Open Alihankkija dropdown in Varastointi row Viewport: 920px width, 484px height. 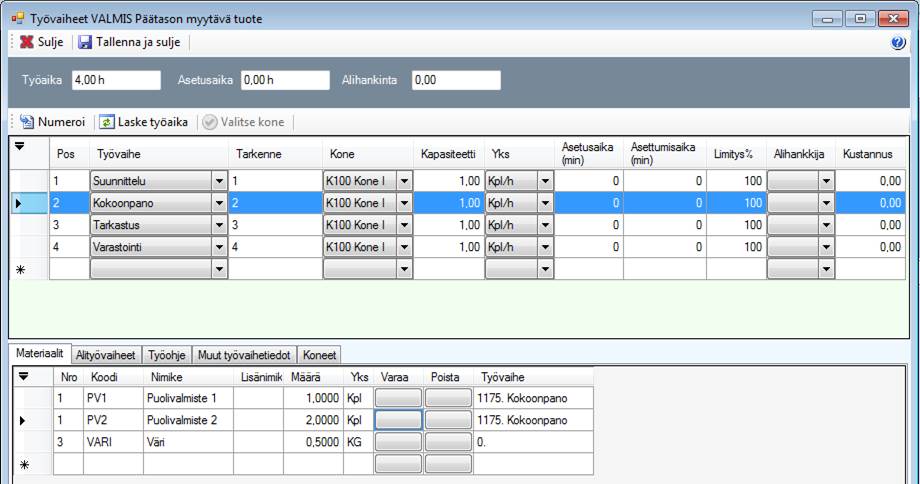point(826,247)
